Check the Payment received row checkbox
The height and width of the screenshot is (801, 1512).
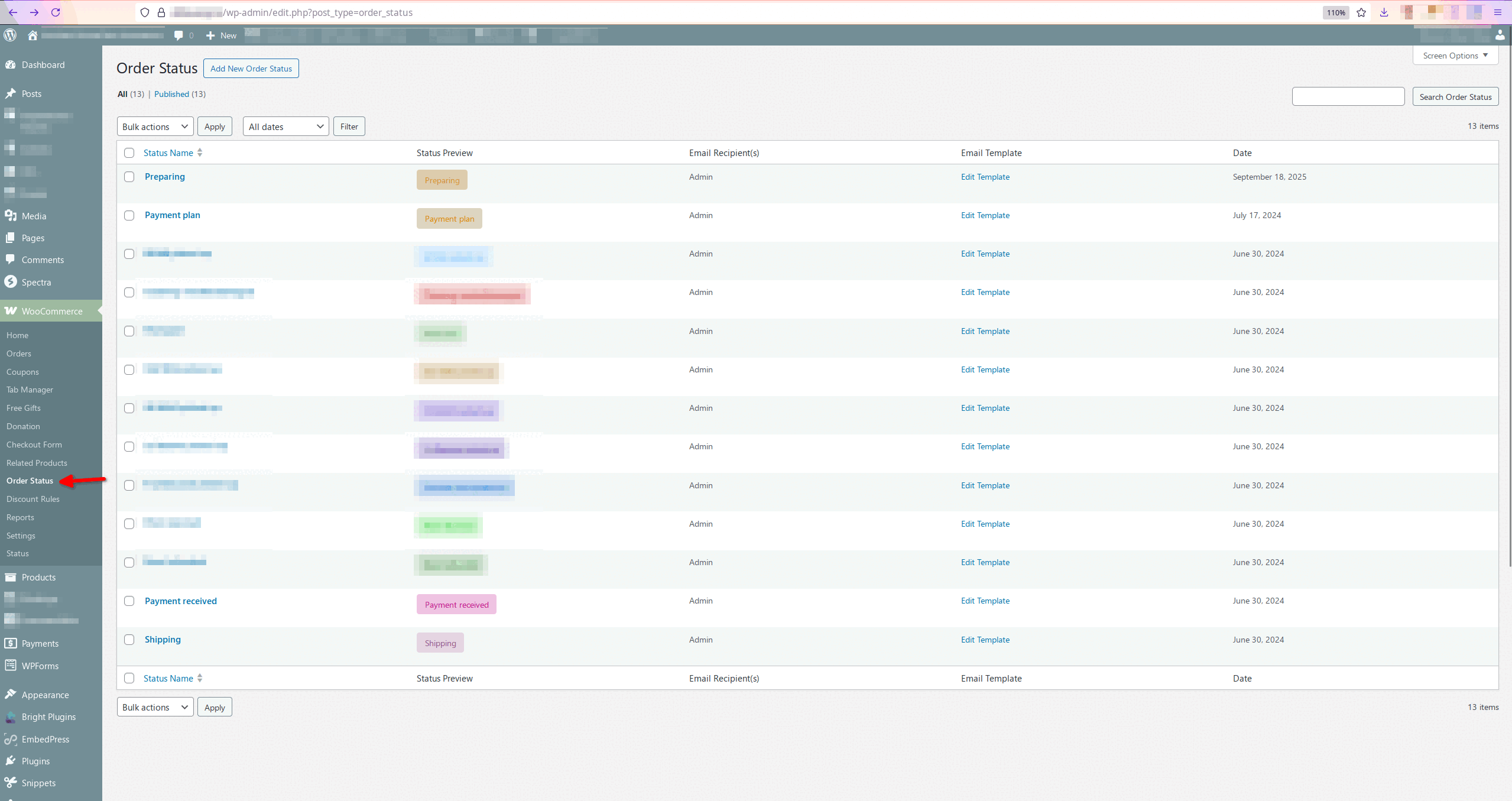(129, 601)
